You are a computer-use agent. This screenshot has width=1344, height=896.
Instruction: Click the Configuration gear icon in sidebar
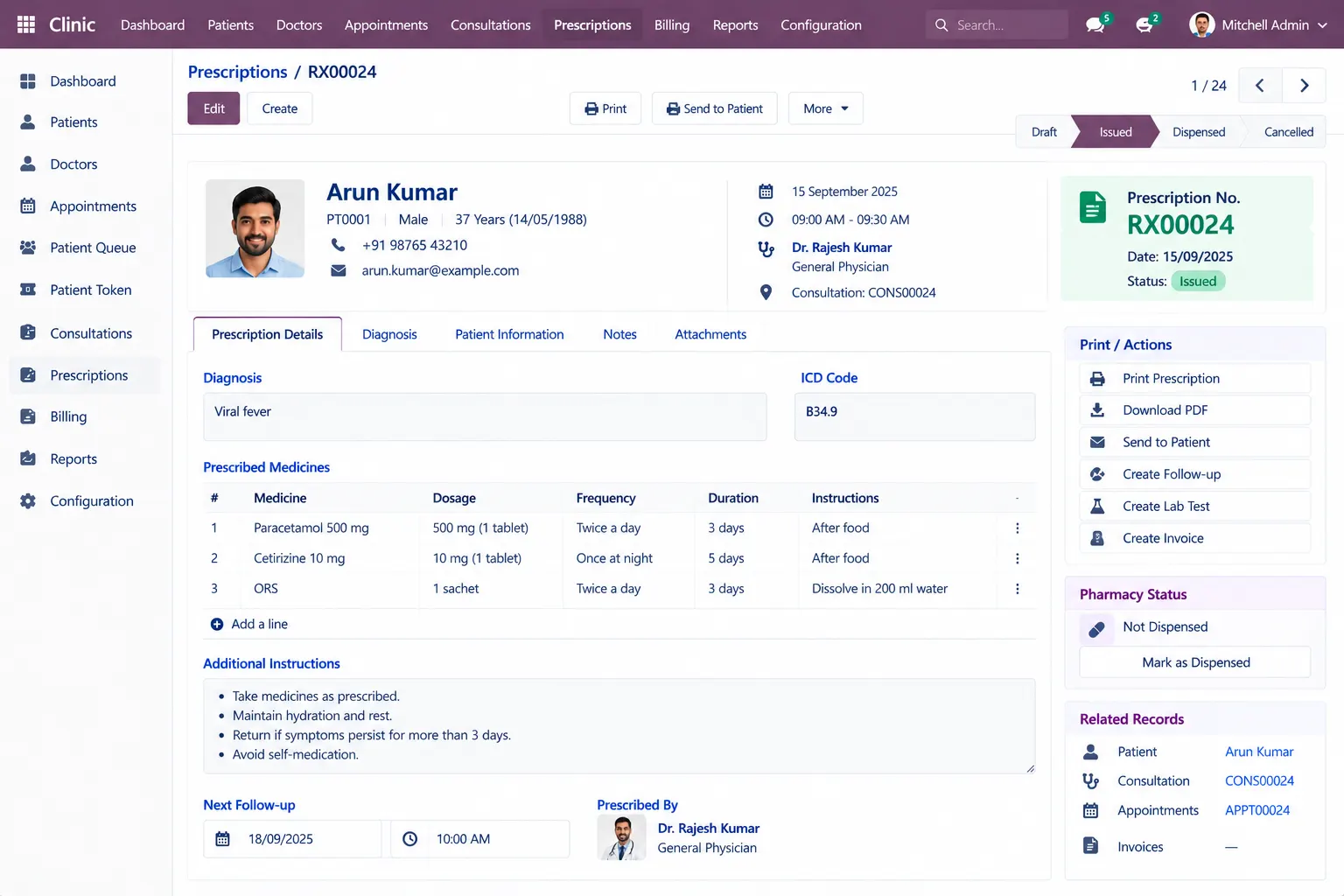[28, 500]
